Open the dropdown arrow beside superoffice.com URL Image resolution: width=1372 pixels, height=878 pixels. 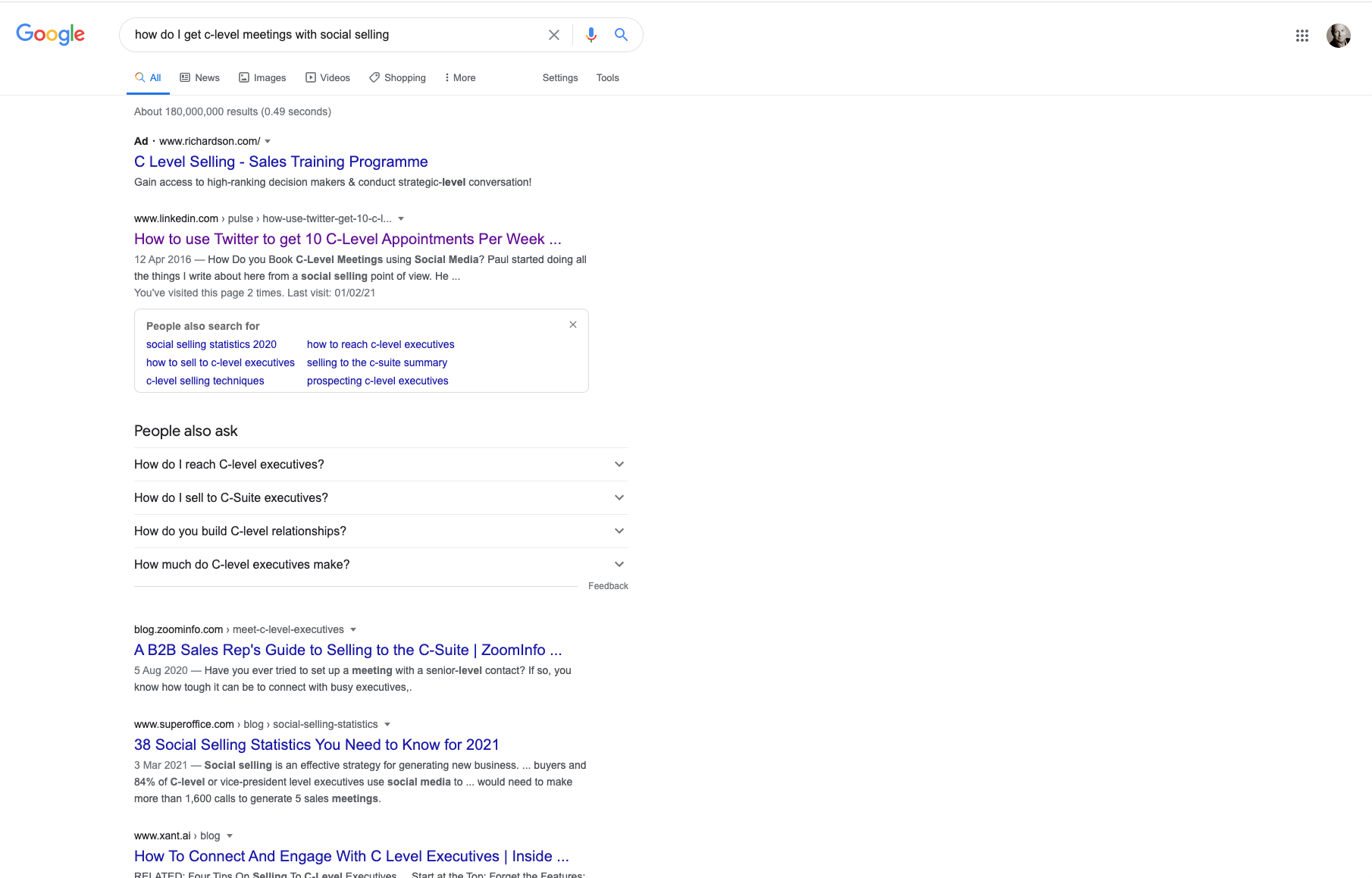[387, 724]
